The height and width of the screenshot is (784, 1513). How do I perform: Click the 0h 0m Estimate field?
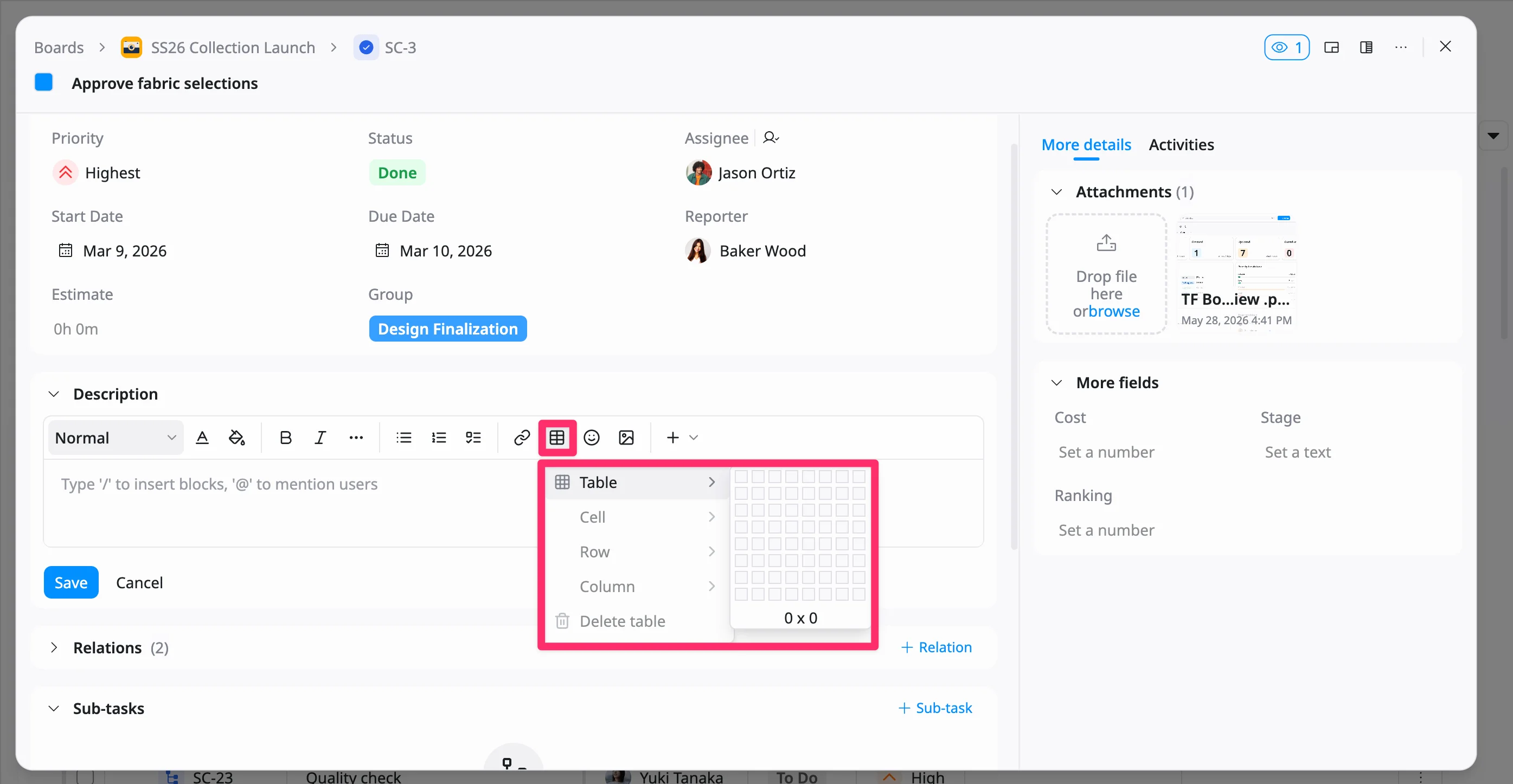pos(76,329)
